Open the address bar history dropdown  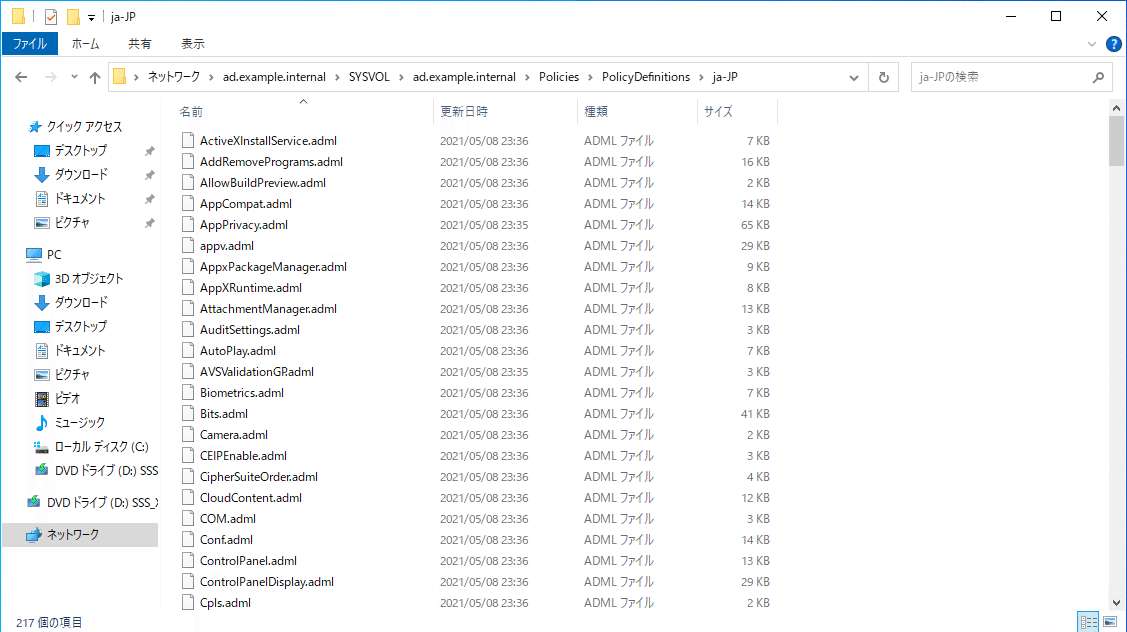tap(853, 76)
